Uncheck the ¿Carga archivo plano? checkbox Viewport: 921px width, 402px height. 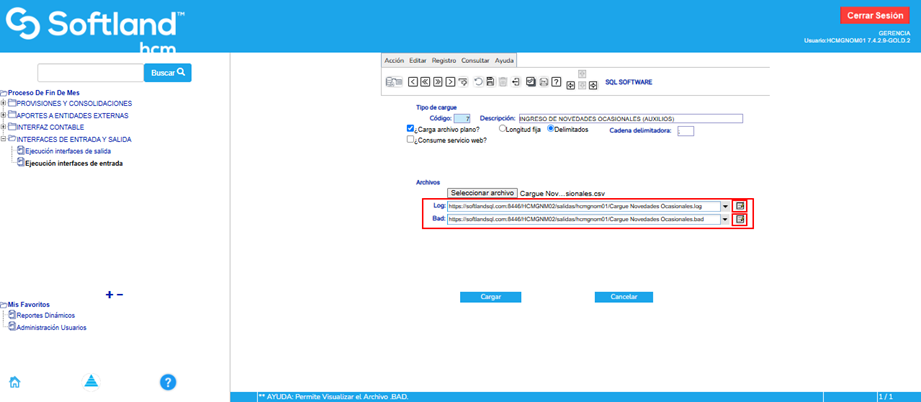[x=411, y=129]
